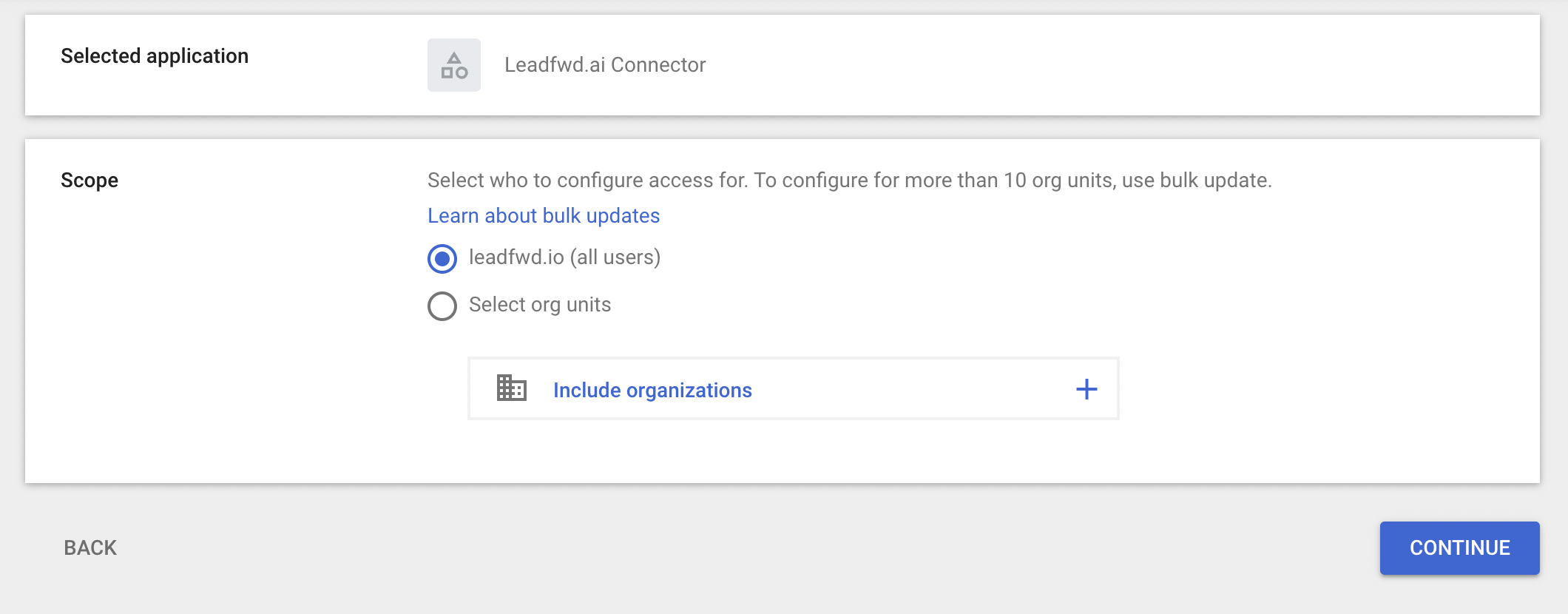Image resolution: width=1568 pixels, height=614 pixels.
Task: Click the "Select org units" option label
Action: 540,305
